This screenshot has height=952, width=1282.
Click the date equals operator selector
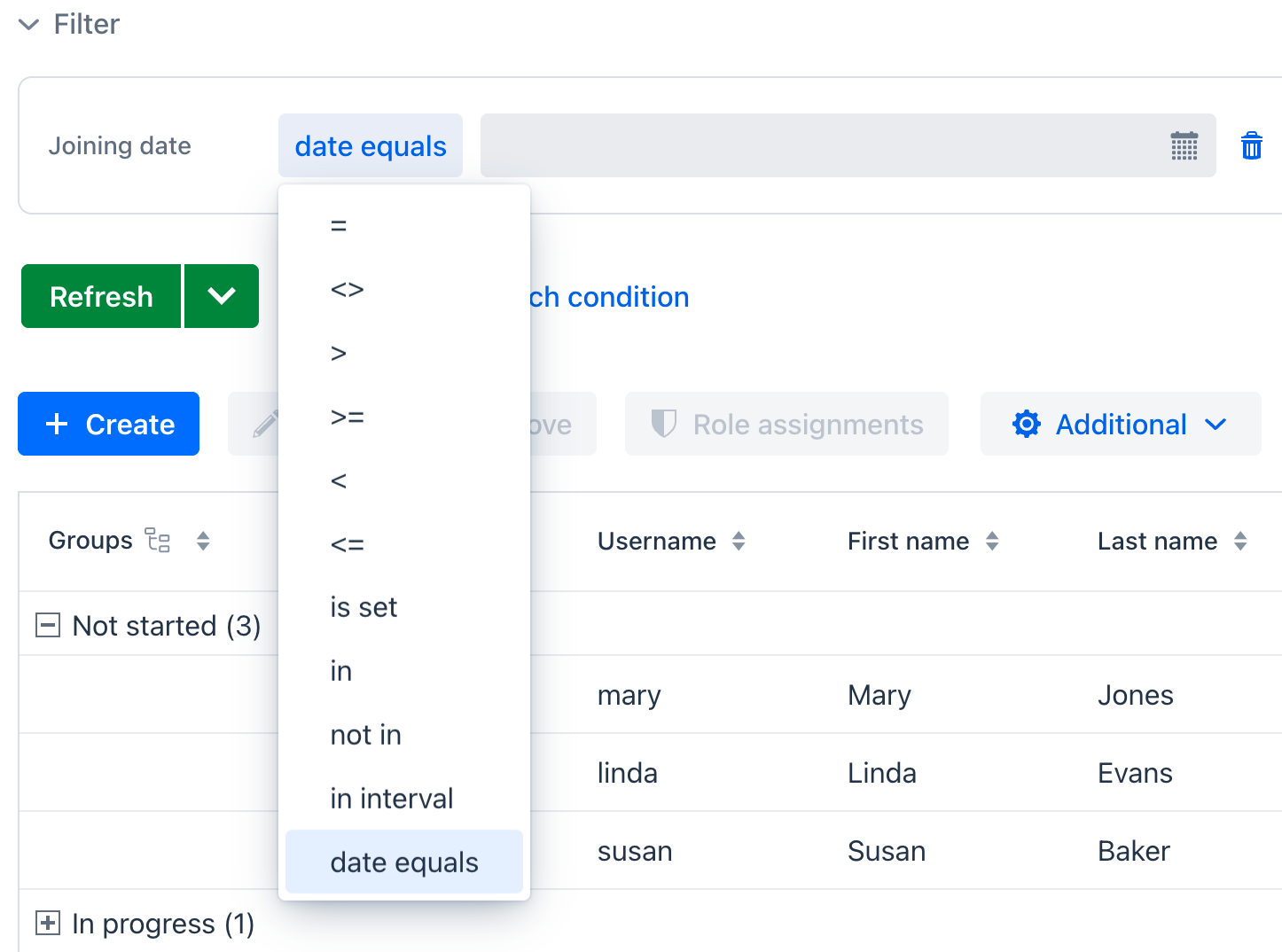[371, 146]
